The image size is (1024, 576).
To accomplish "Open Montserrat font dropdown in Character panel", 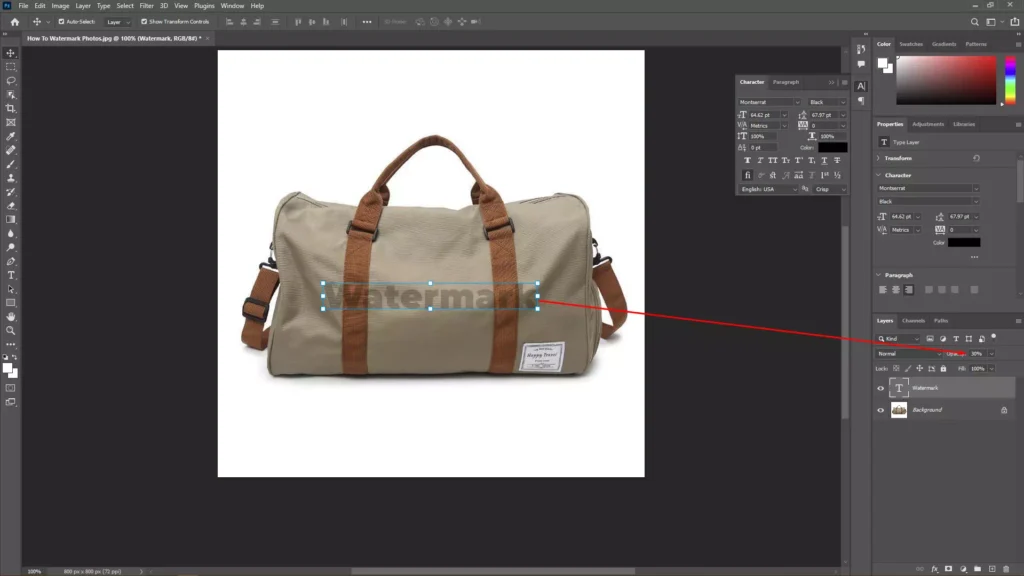I will (769, 103).
